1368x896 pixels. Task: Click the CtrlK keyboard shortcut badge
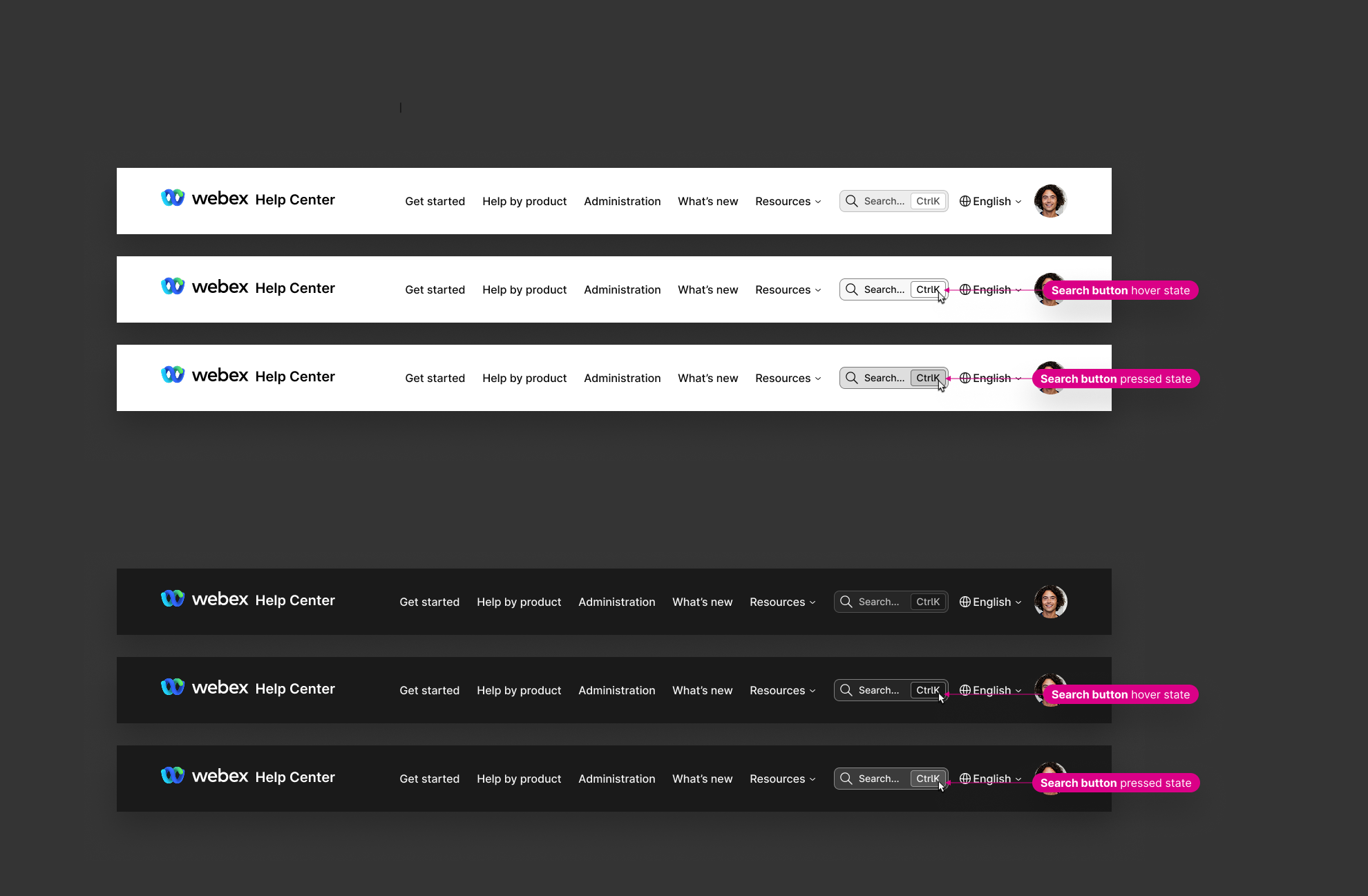(x=928, y=200)
